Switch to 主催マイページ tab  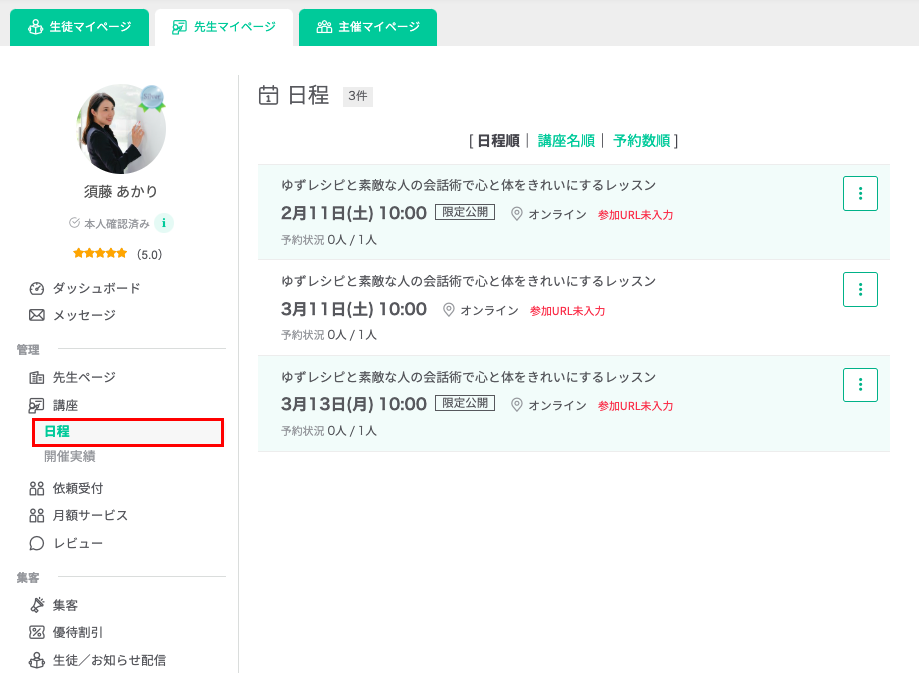tap(368, 27)
